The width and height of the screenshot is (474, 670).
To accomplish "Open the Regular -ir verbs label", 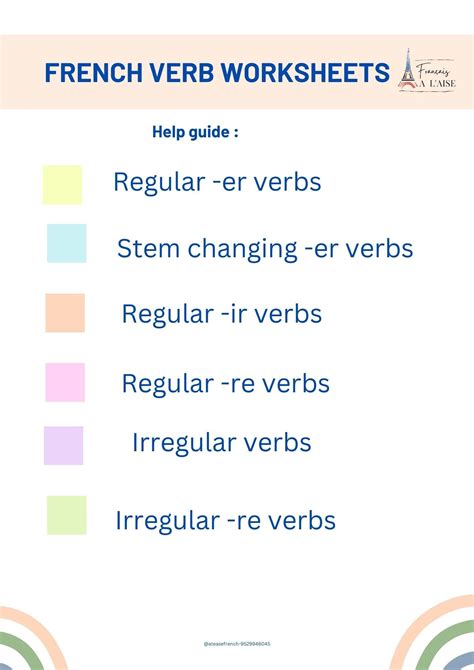I will [x=222, y=314].
